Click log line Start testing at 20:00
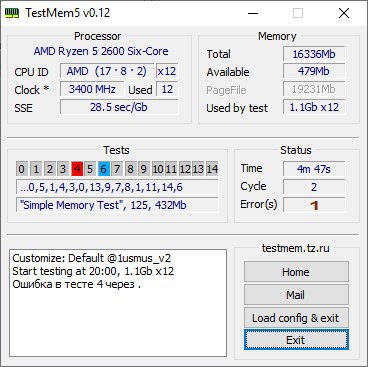The height and width of the screenshot is (367, 368). (x=93, y=271)
